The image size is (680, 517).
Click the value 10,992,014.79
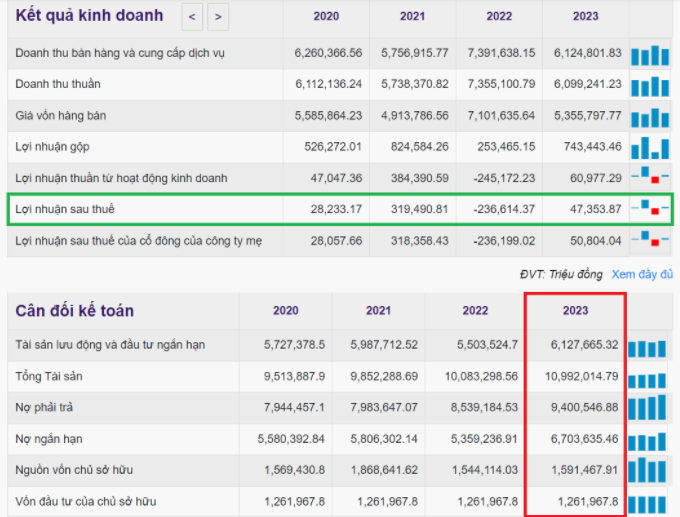point(582,376)
